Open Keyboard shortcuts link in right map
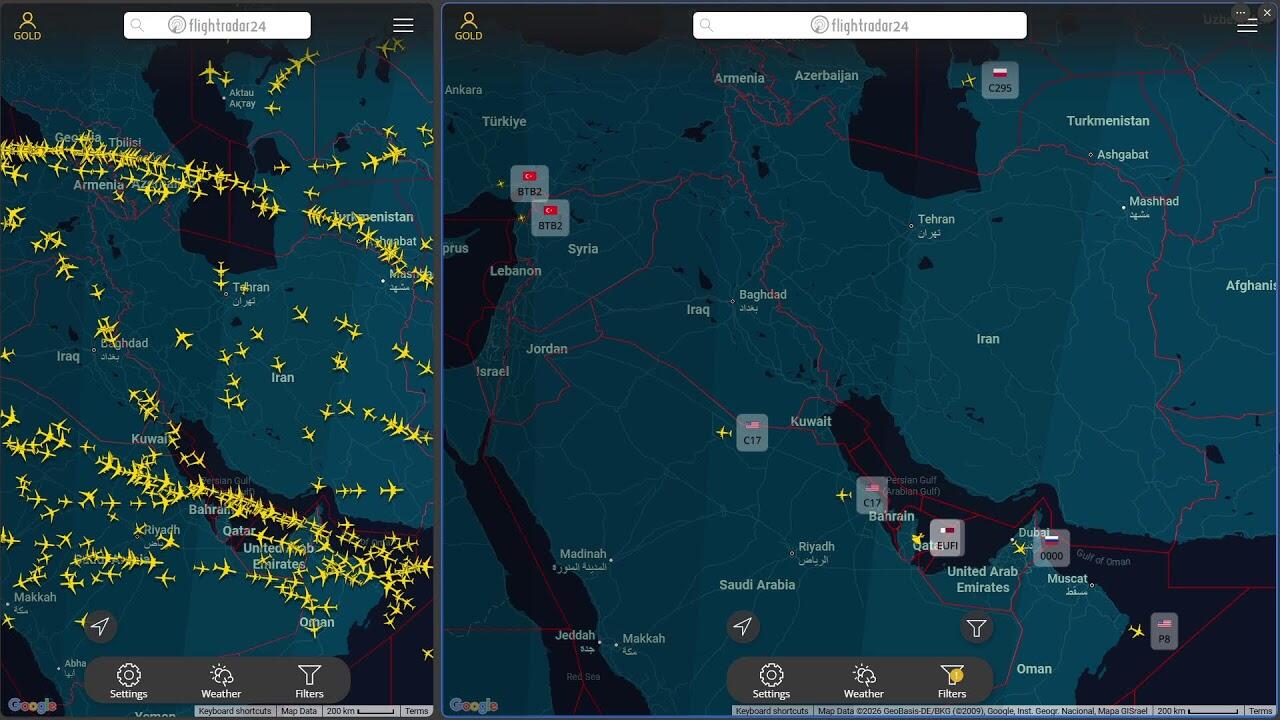Image resolution: width=1280 pixels, height=720 pixels. pos(772,711)
